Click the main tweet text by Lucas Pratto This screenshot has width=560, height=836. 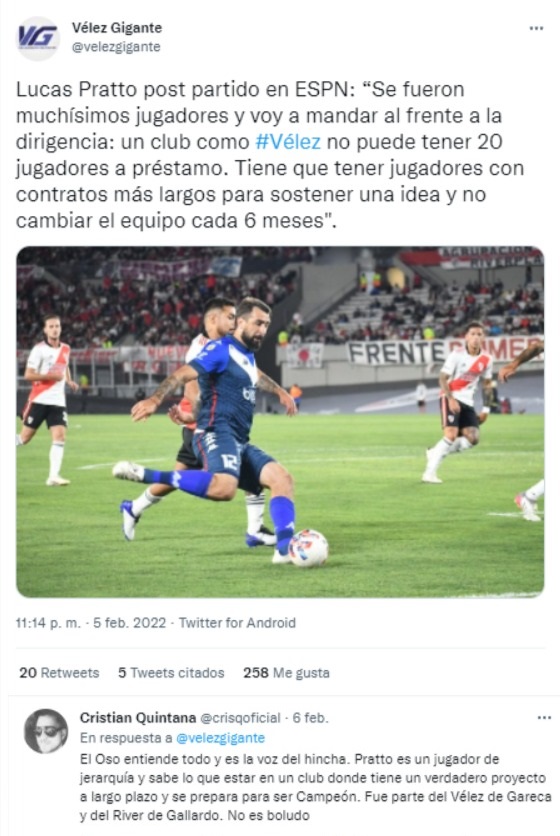click(270, 155)
